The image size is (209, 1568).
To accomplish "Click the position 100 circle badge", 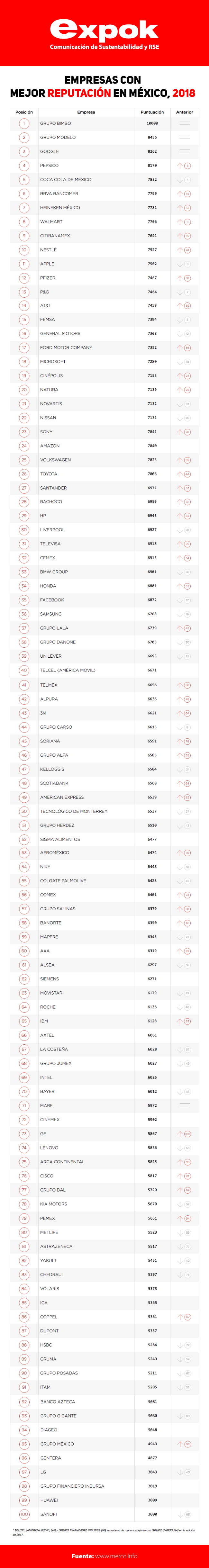I will click(x=24, y=1514).
